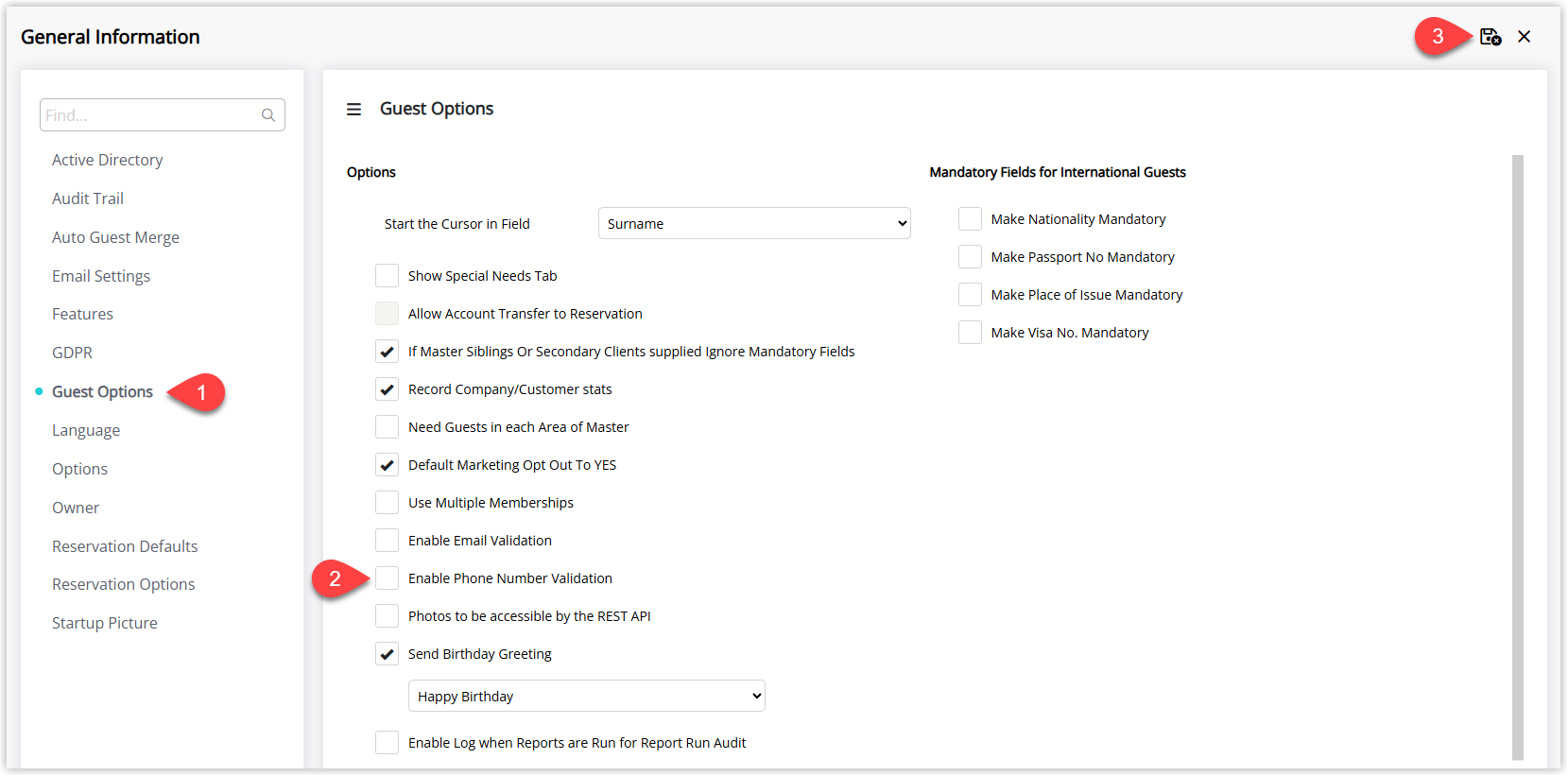Tick Make Nationality Mandatory
Viewport: 1568px width, 776px height.
pos(970,219)
